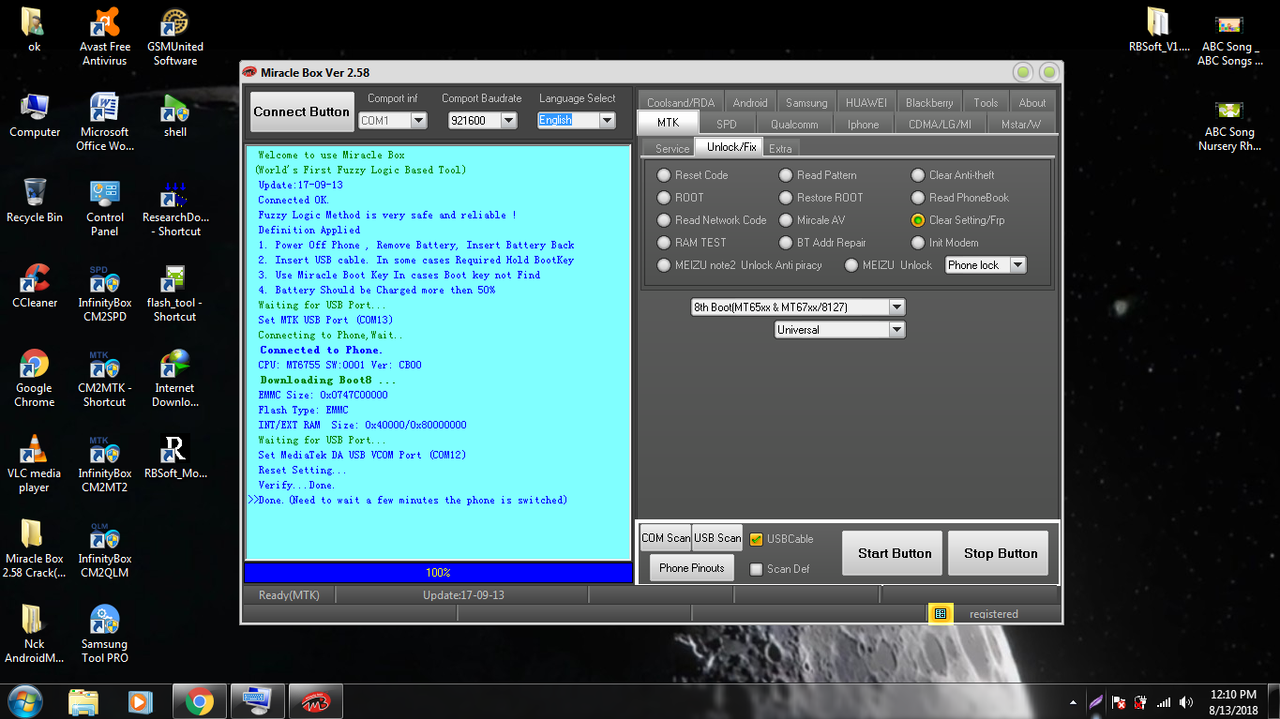Open Nck AndroidM folder icon
1280x719 pixels.
pos(34,634)
